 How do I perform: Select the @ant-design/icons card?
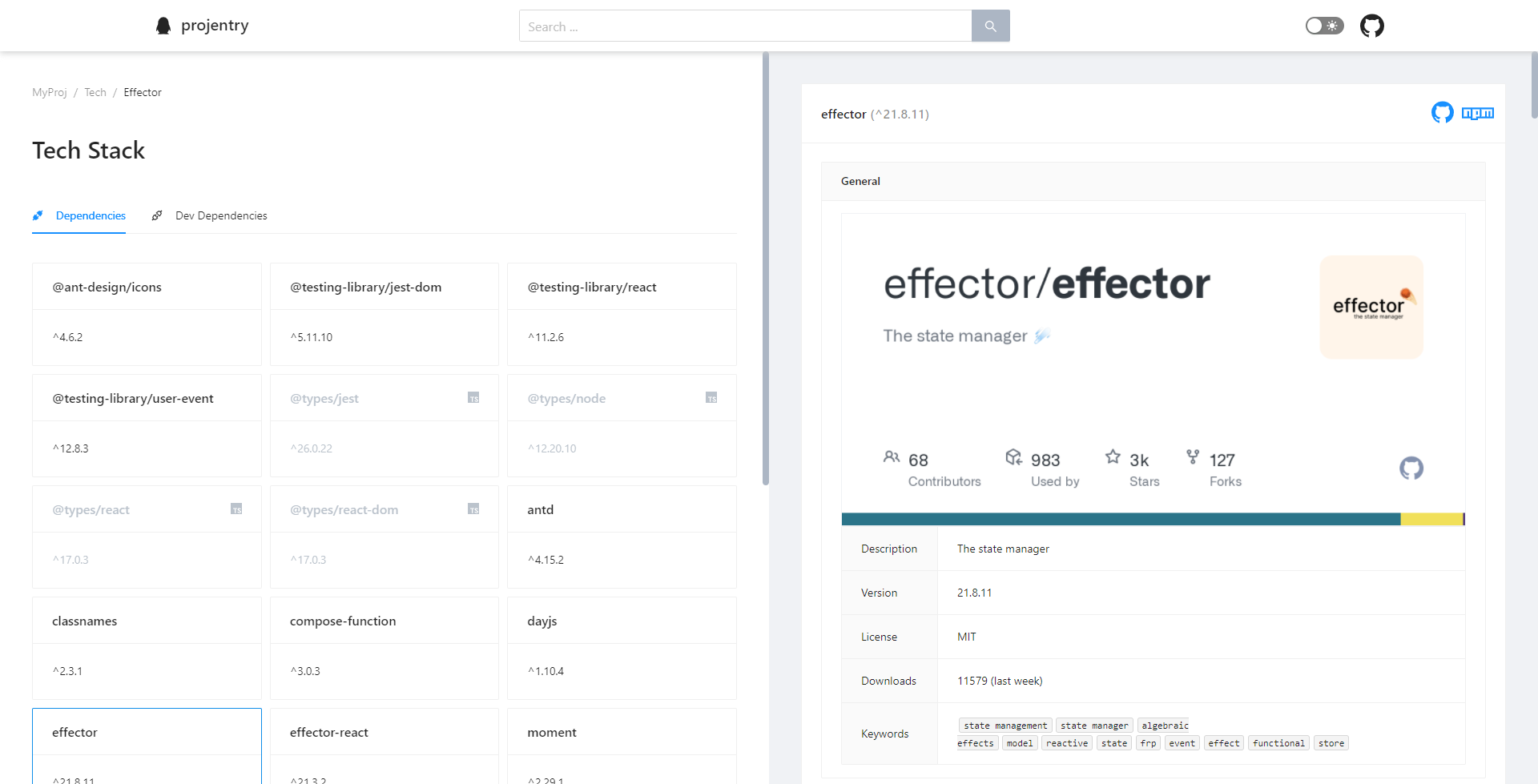147,314
